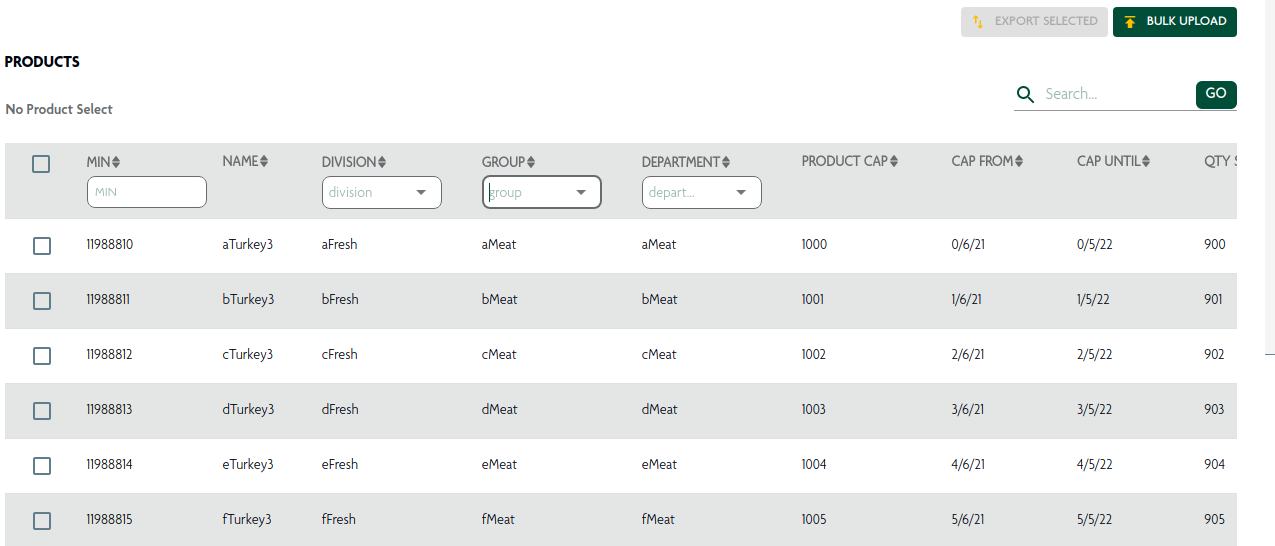Click the PRODUCTS heading

42,62
